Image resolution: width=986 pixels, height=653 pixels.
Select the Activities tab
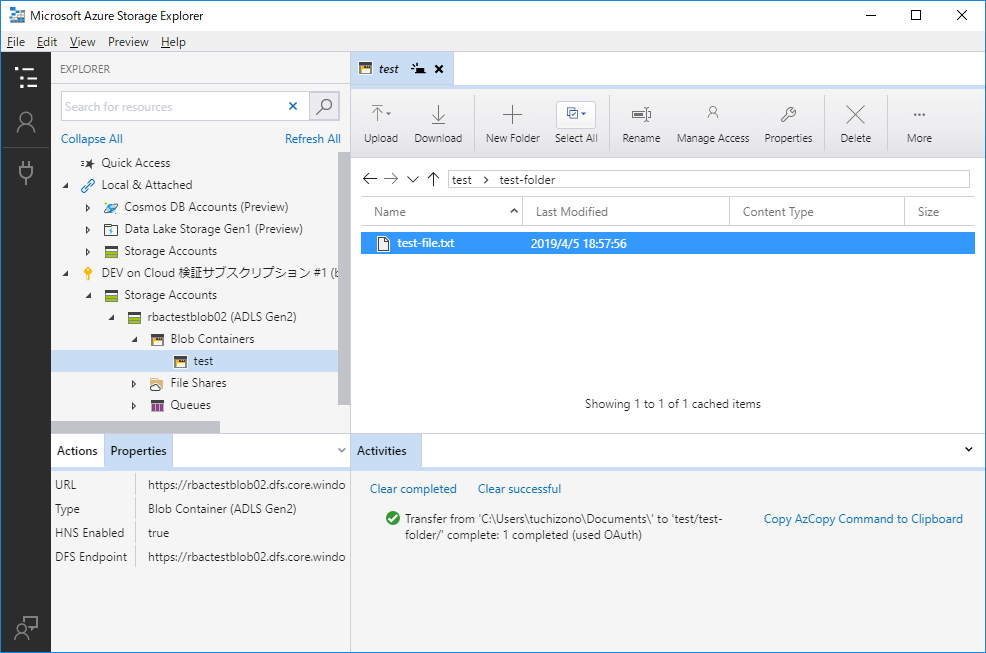coord(385,450)
